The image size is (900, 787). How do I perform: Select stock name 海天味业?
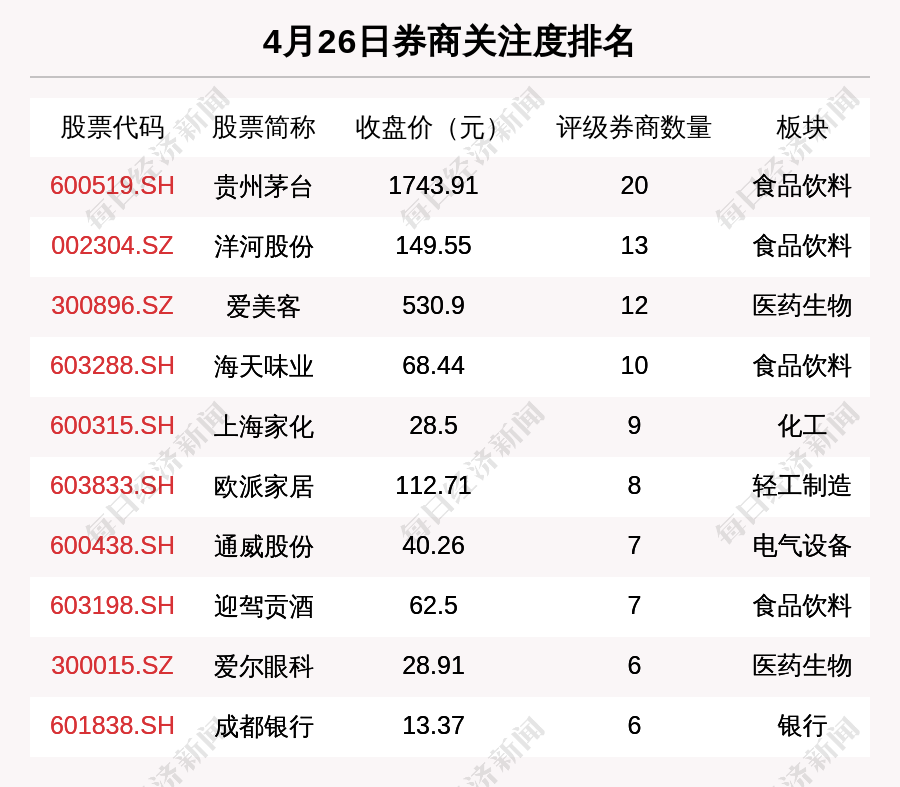click(263, 366)
